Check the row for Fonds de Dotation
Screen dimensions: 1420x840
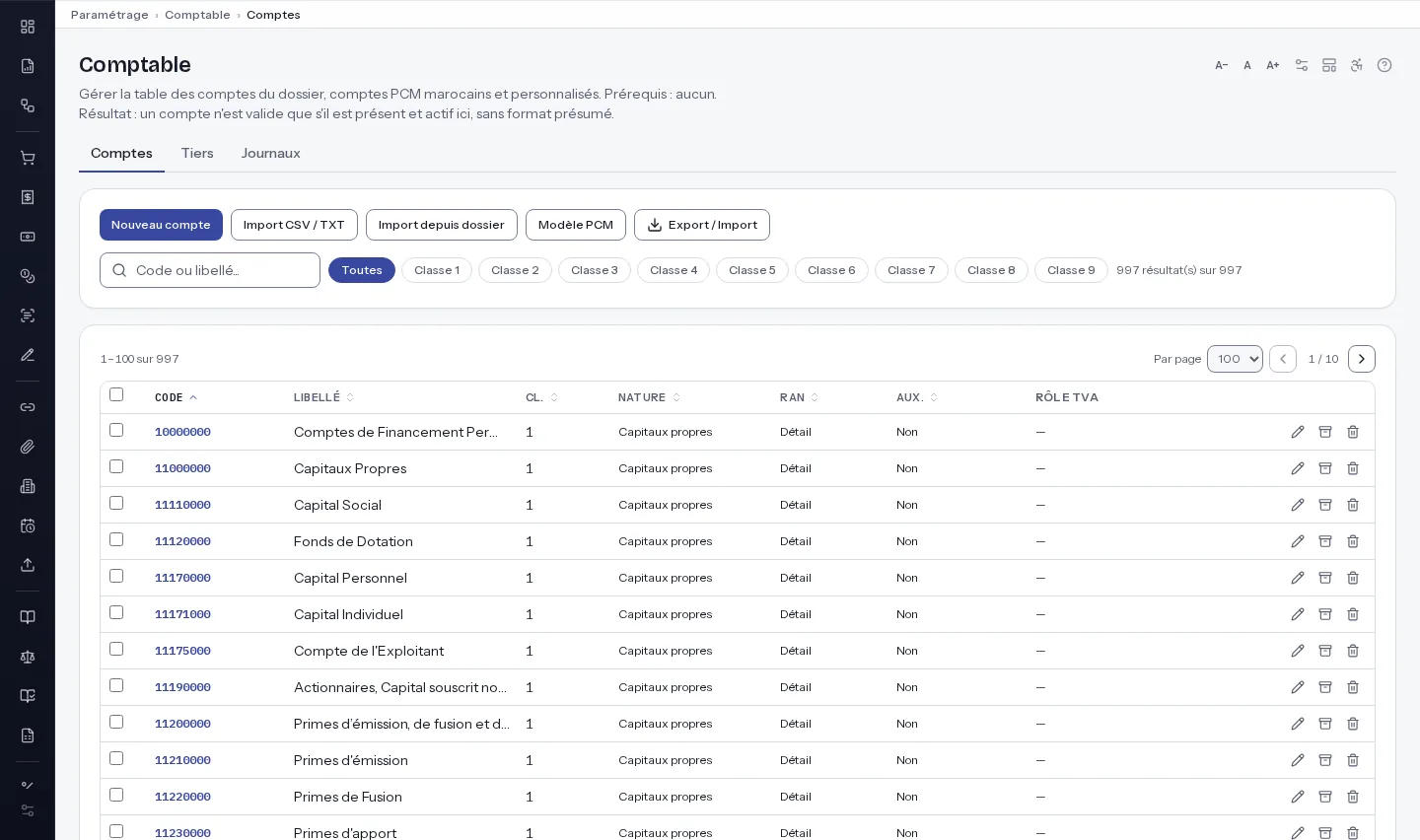(116, 539)
